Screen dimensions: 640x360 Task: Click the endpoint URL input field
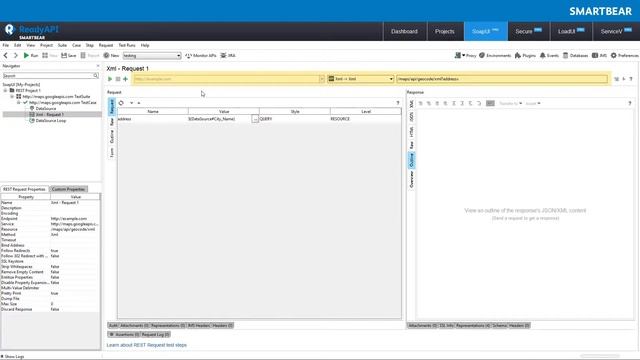226,79
